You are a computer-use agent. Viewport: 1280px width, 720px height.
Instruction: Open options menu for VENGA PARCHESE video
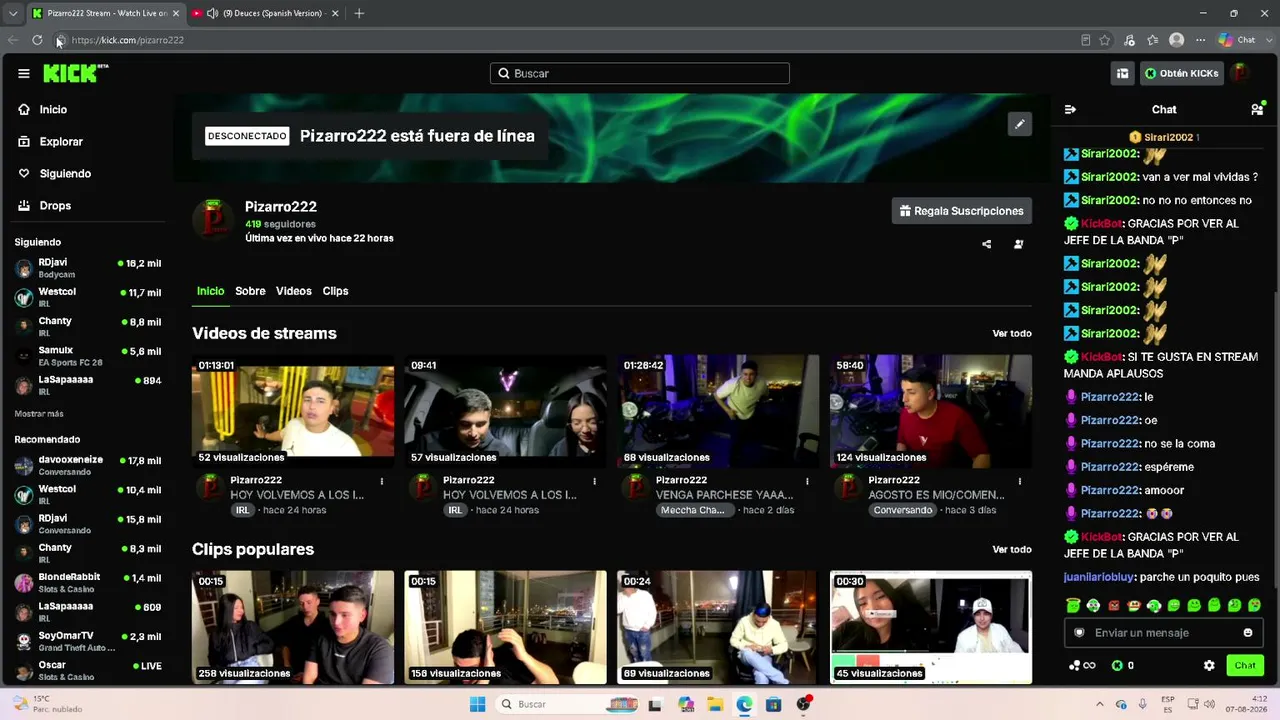(807, 481)
